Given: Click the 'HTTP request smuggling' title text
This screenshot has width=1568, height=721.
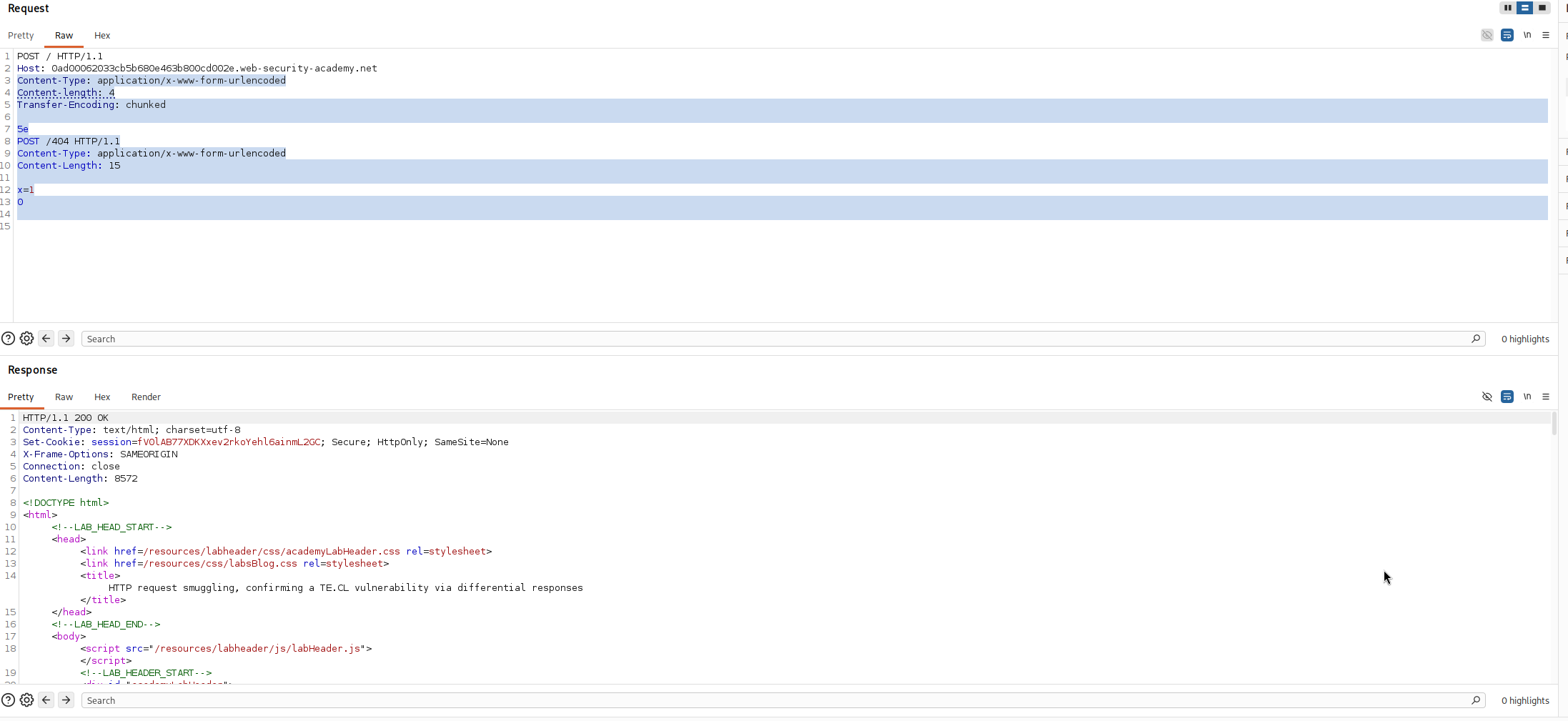Looking at the screenshot, I should click(346, 588).
